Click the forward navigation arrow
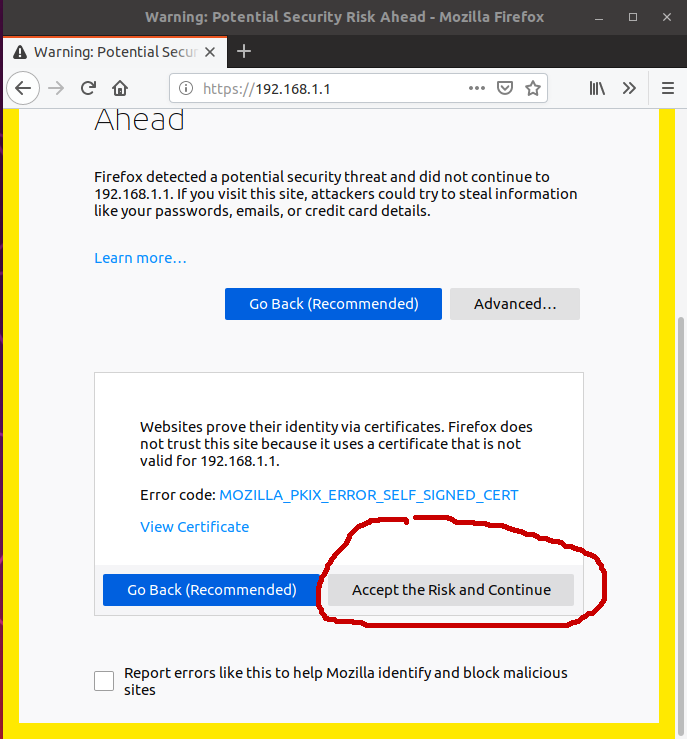Image resolution: width=687 pixels, height=739 pixels. pyautogui.click(x=56, y=88)
